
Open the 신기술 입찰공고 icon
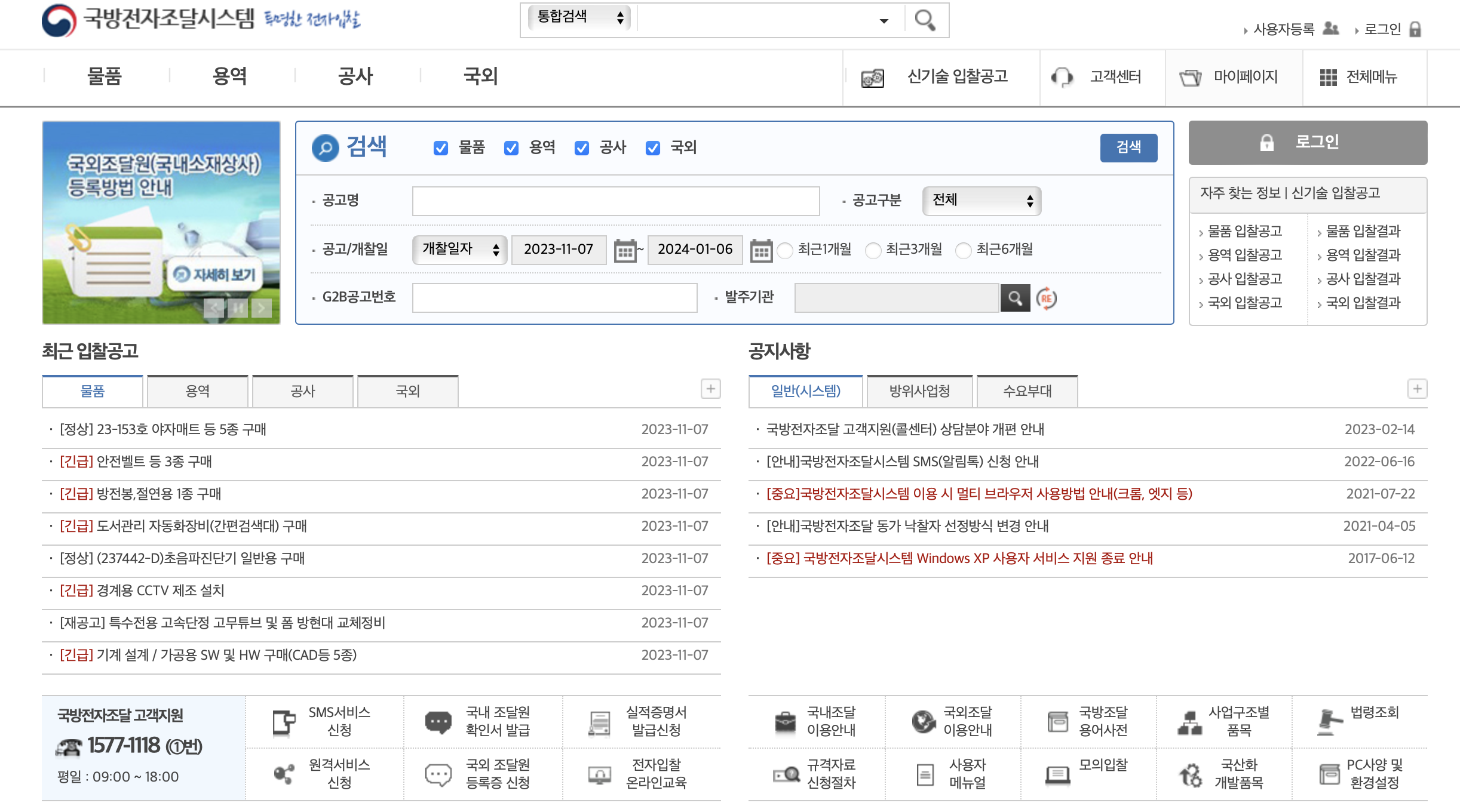tap(872, 77)
